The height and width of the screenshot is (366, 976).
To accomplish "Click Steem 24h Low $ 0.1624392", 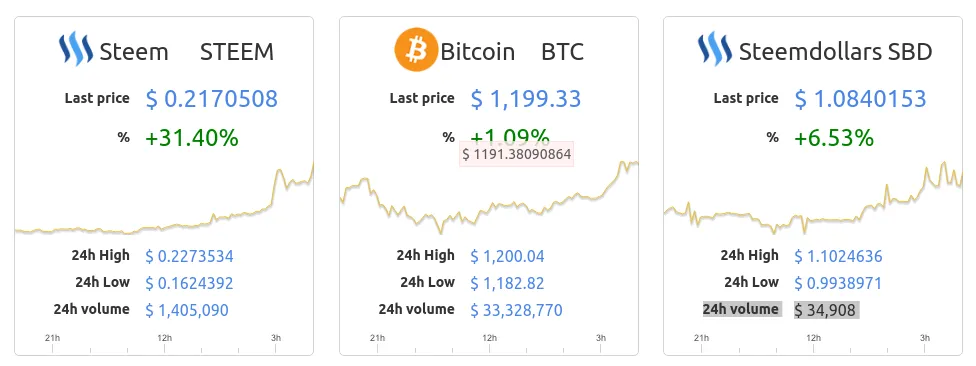I will pyautogui.click(x=189, y=283).
